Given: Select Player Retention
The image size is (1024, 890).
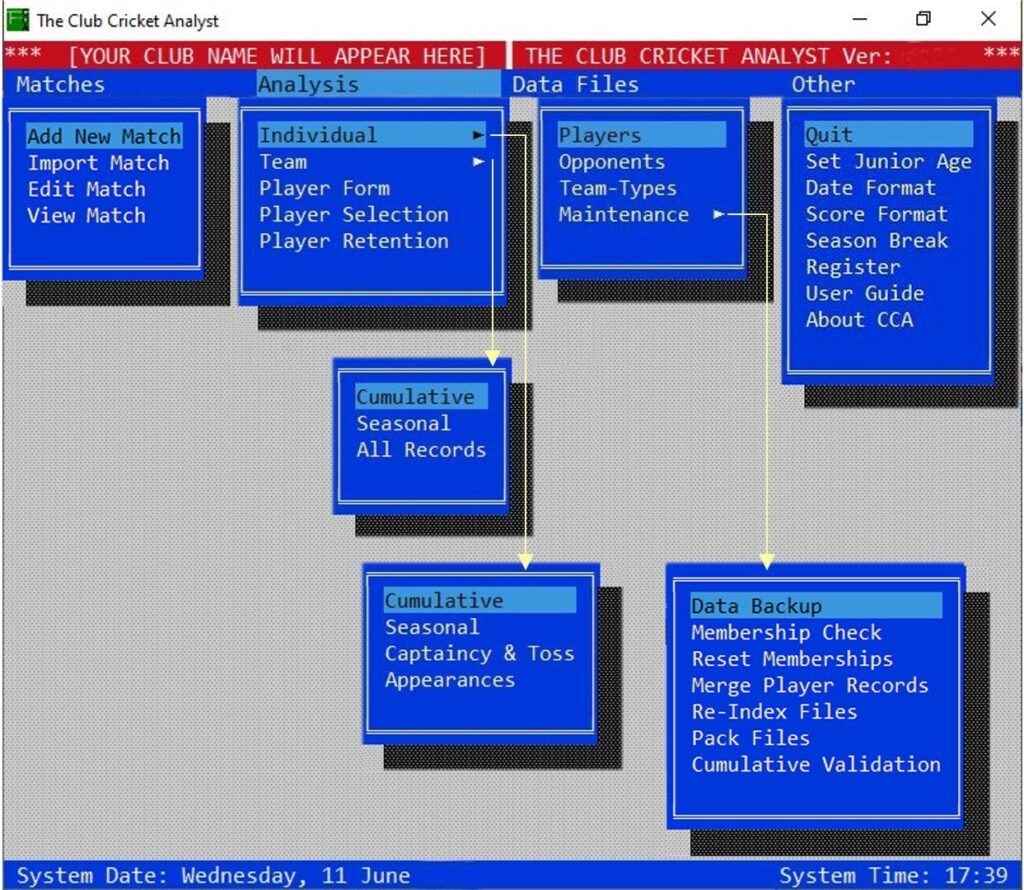Looking at the screenshot, I should click(351, 241).
